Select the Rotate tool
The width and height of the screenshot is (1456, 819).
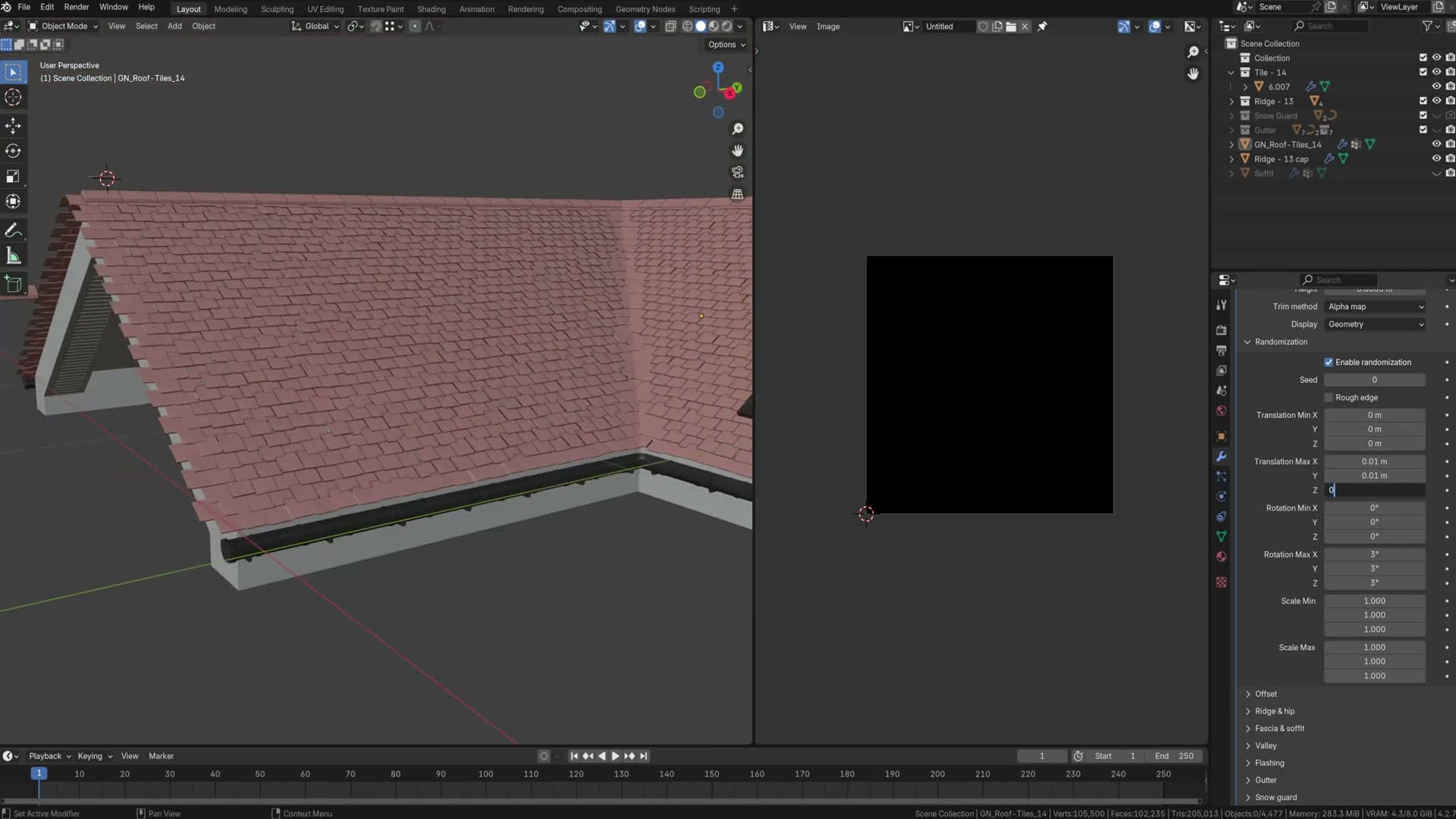pos(13,151)
